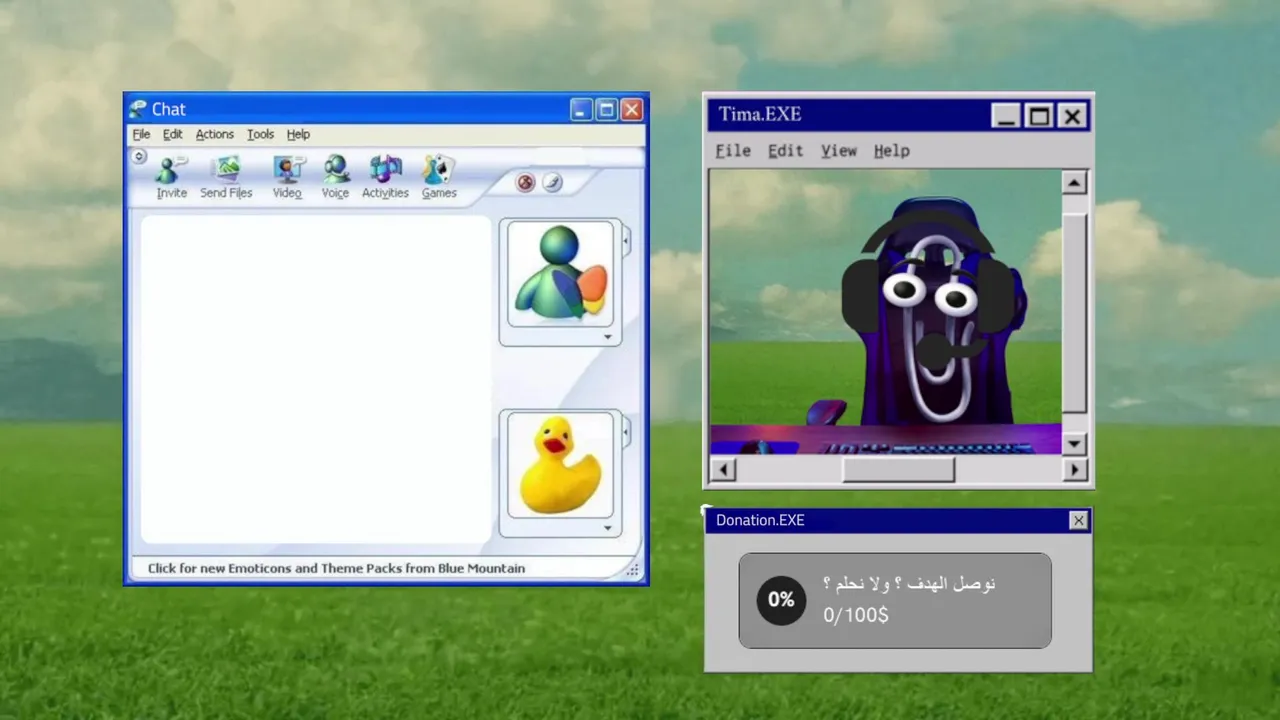Open the Help menu in Tima.EXE

(x=891, y=150)
